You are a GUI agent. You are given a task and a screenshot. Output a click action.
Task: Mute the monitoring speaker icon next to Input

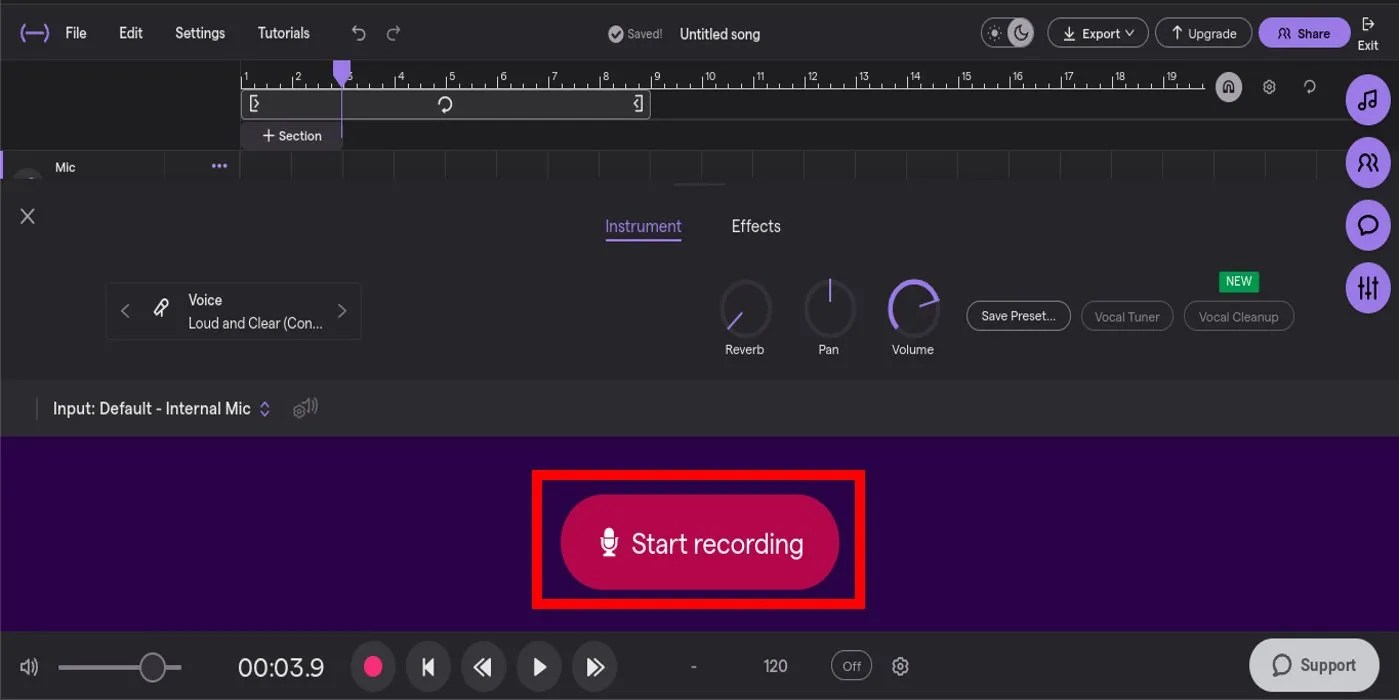coord(304,408)
